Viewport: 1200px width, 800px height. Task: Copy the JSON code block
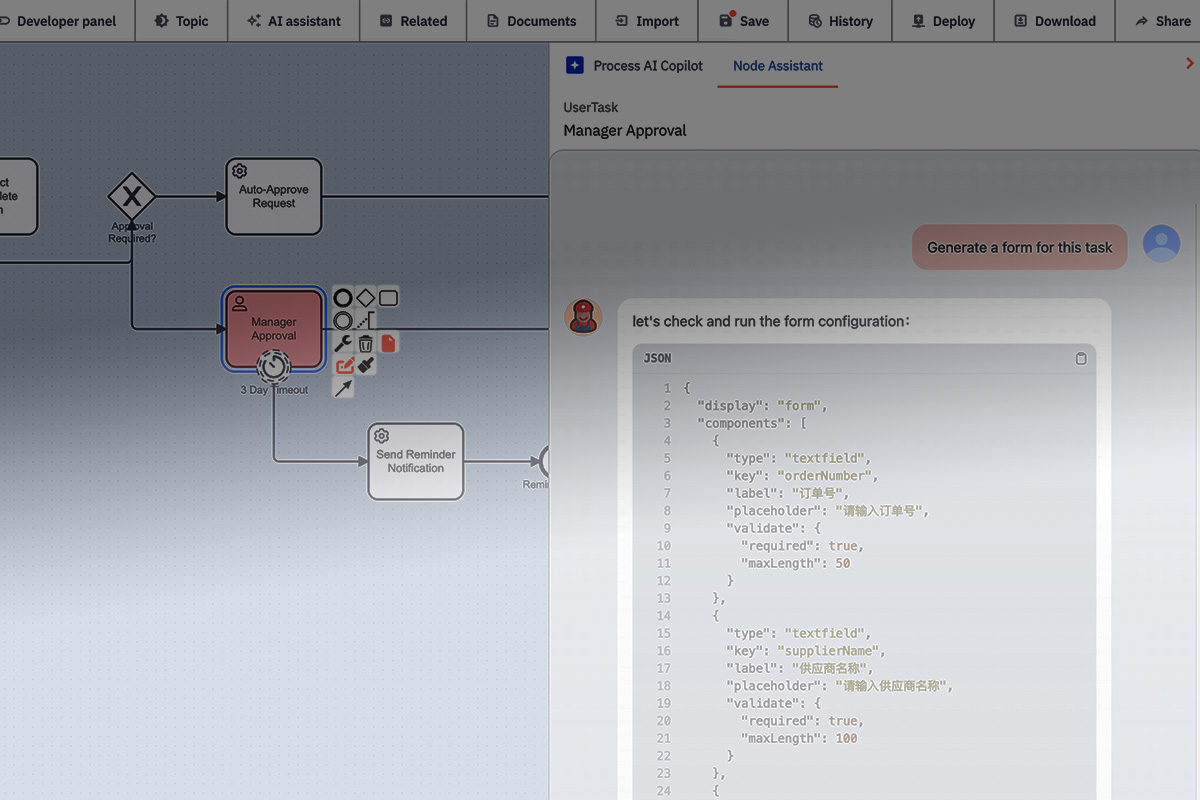tap(1081, 358)
